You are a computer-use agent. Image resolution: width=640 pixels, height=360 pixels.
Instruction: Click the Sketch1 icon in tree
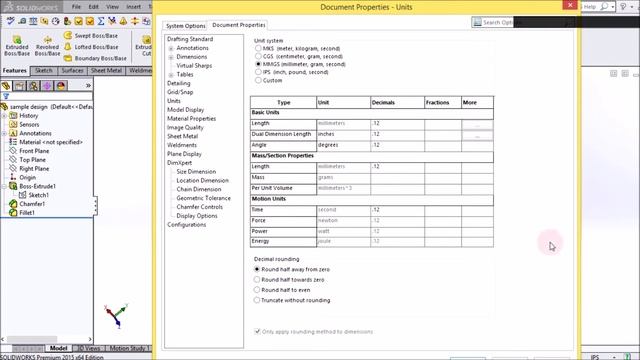[22, 195]
